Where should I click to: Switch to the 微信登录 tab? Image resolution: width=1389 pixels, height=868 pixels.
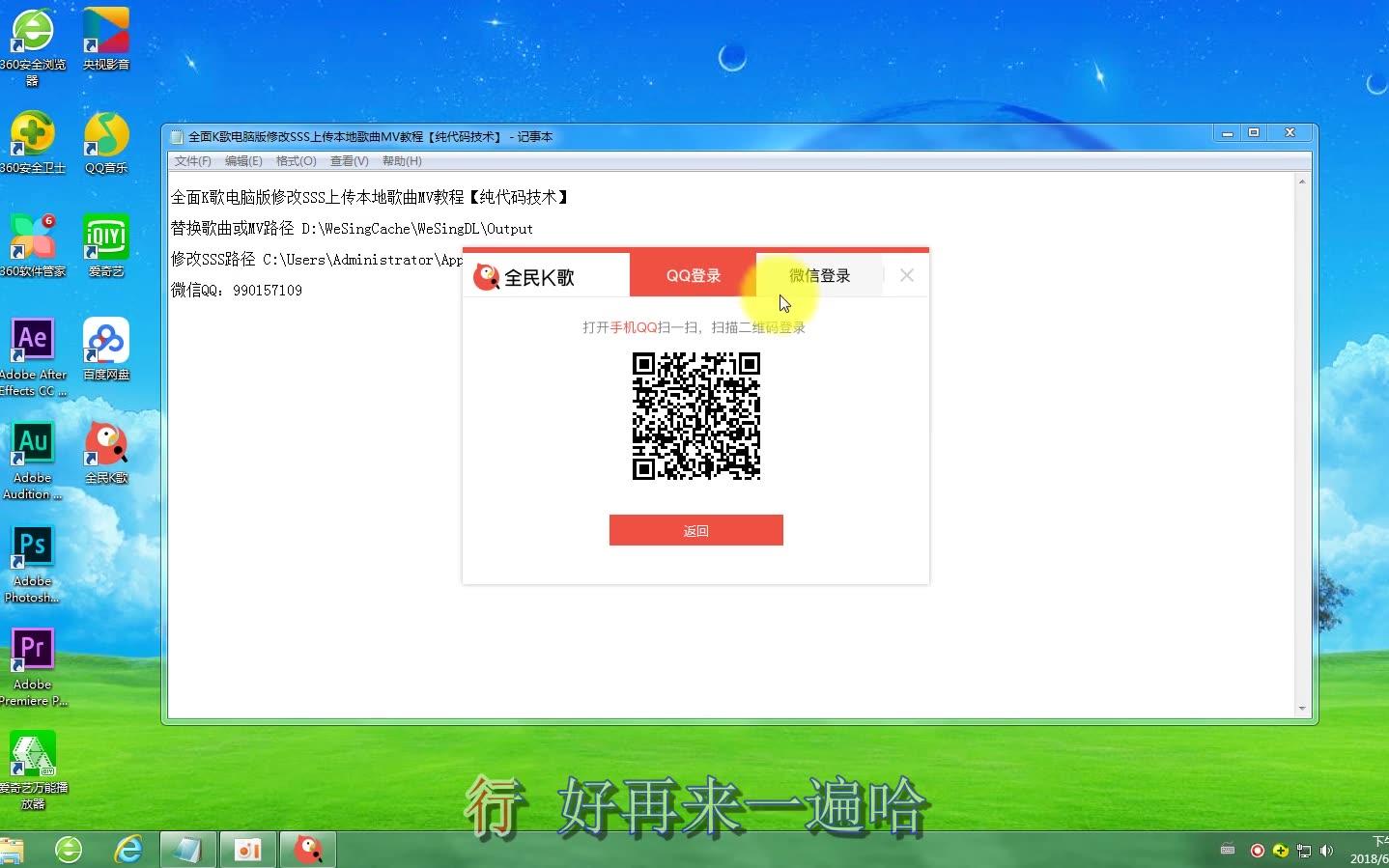(x=819, y=275)
